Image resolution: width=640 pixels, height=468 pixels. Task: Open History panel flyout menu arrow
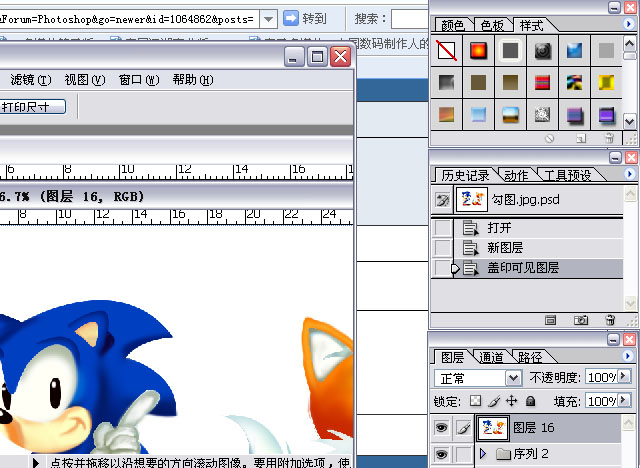629,174
